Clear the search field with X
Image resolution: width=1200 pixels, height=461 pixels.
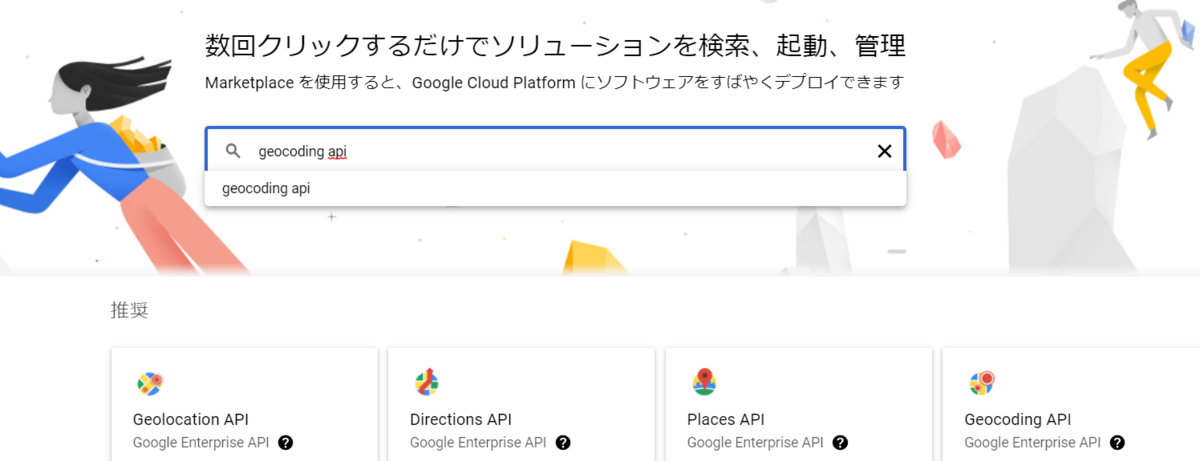pos(884,151)
